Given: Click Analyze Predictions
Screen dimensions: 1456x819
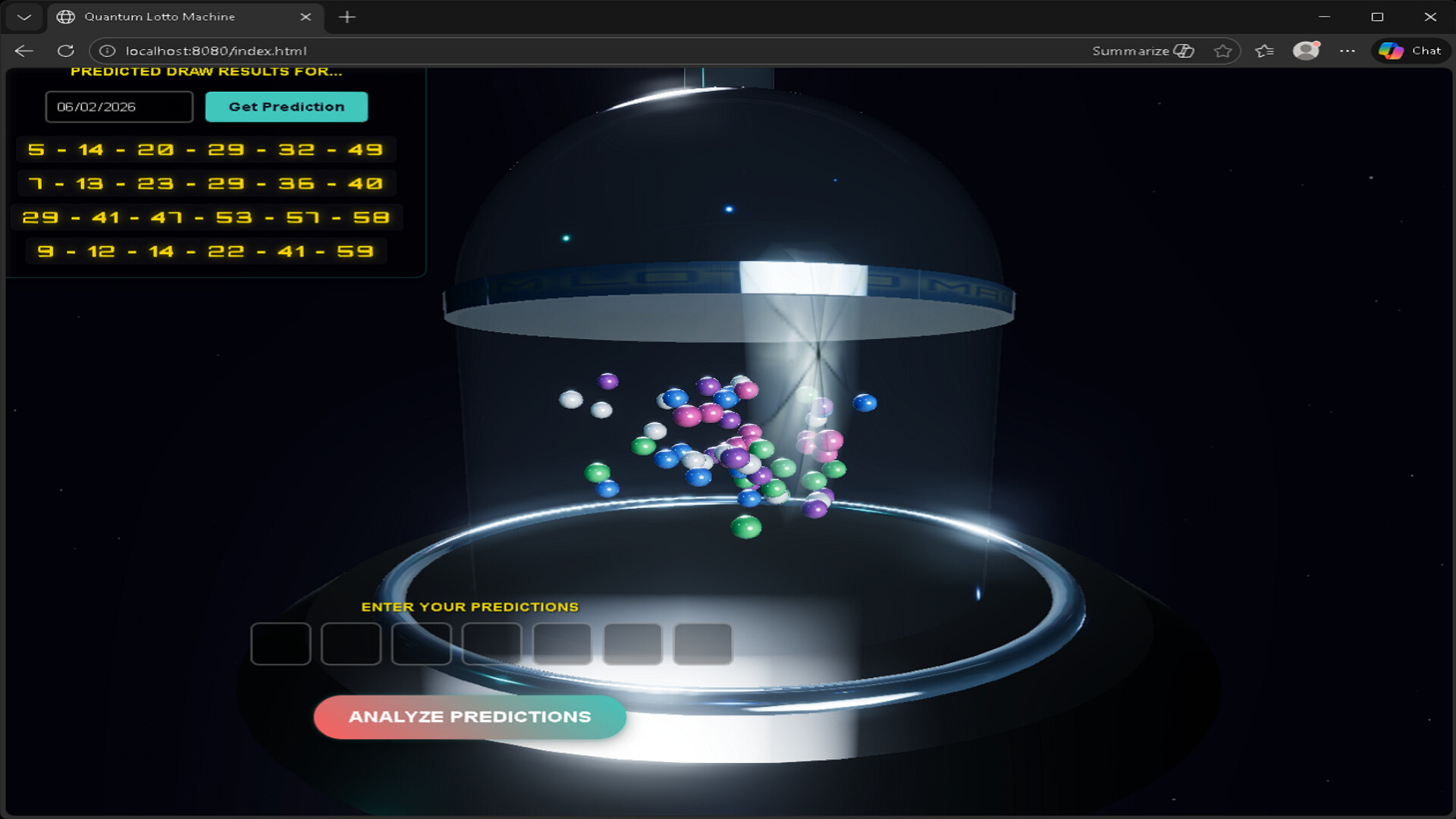Looking at the screenshot, I should 470,717.
